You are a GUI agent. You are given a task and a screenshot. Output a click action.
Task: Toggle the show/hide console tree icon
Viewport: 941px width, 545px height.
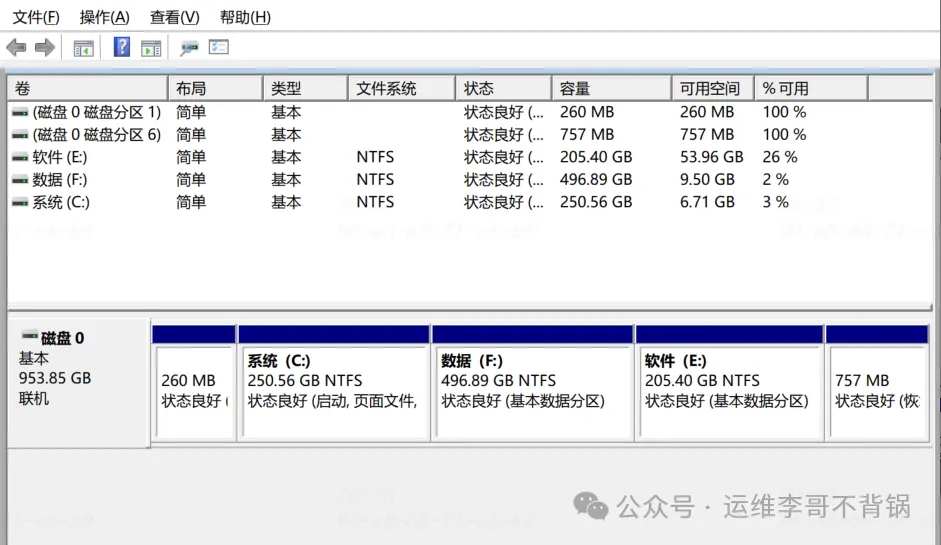(84, 48)
